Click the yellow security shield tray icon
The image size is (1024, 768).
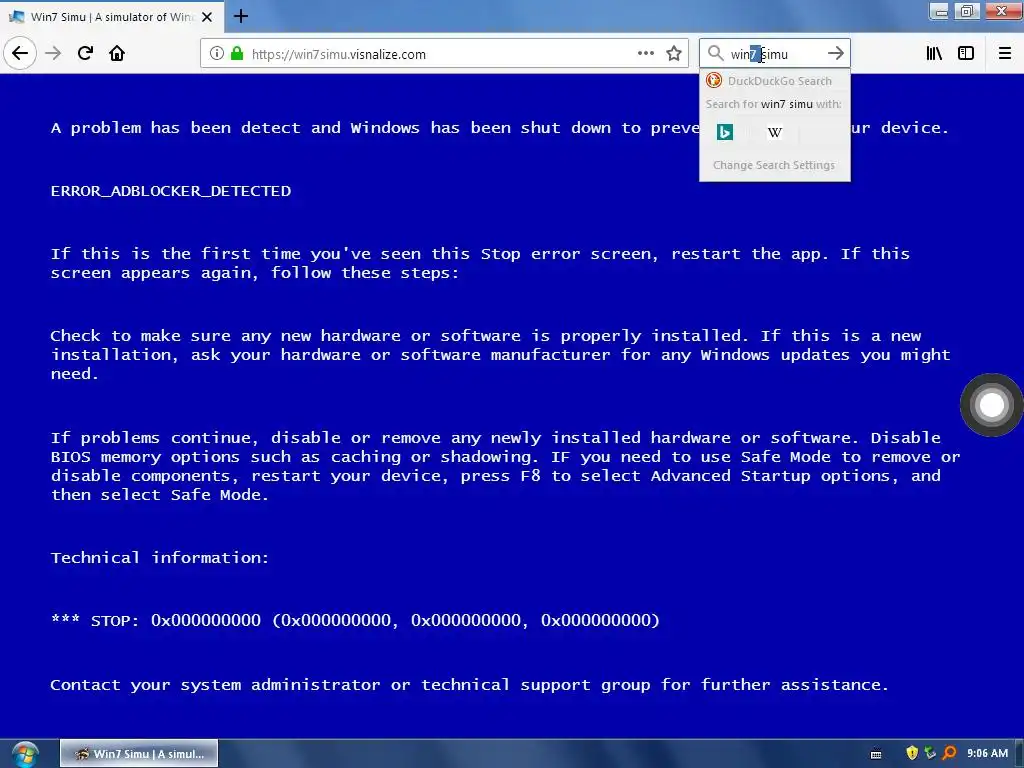[912, 753]
